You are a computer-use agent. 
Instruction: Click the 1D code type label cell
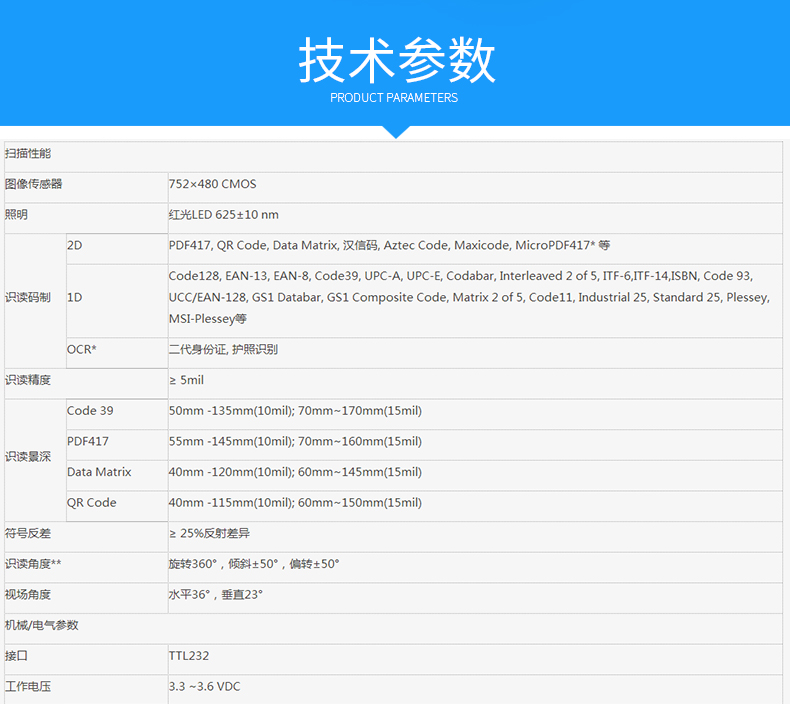click(75, 298)
